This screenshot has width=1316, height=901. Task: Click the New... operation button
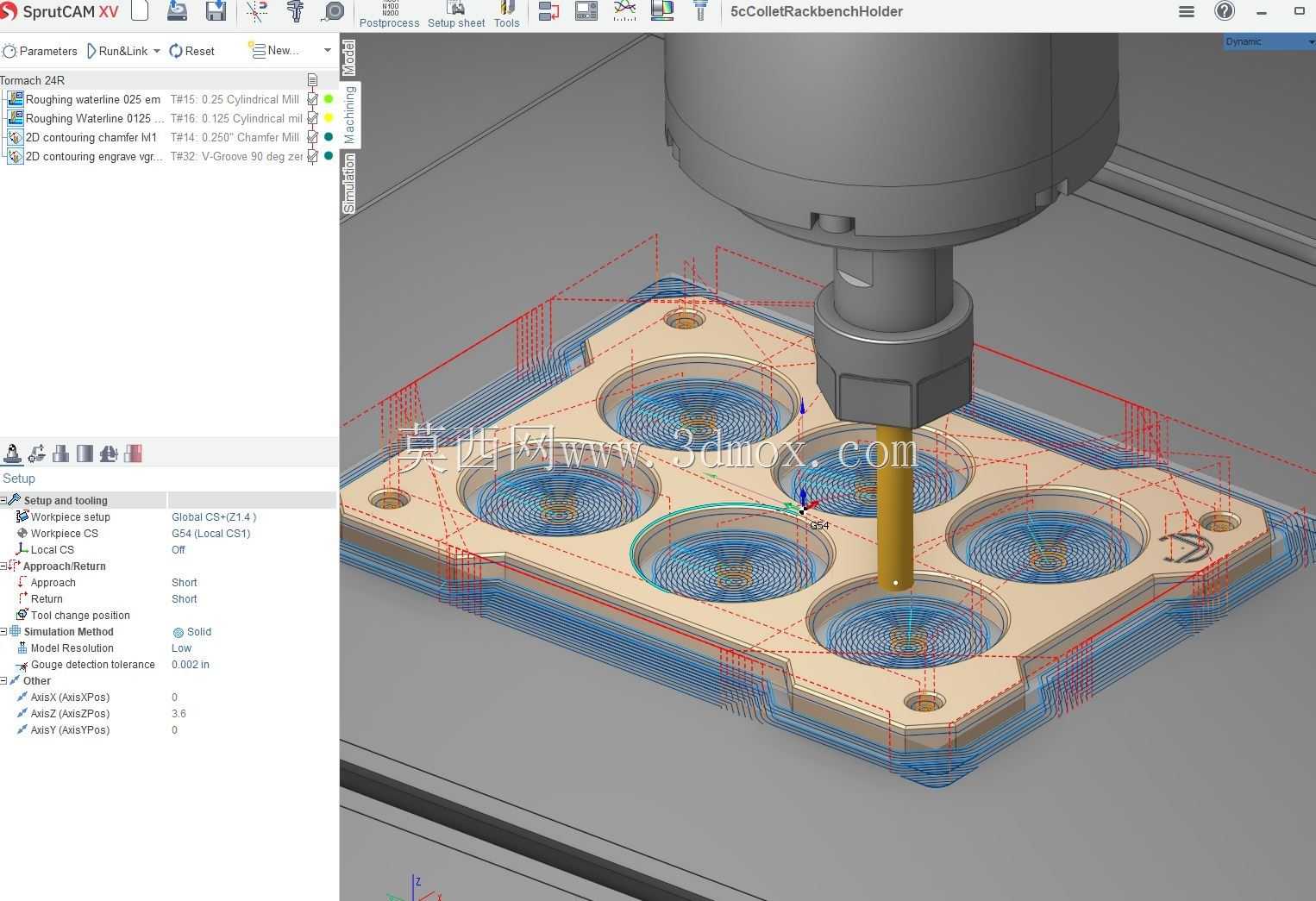[x=274, y=51]
